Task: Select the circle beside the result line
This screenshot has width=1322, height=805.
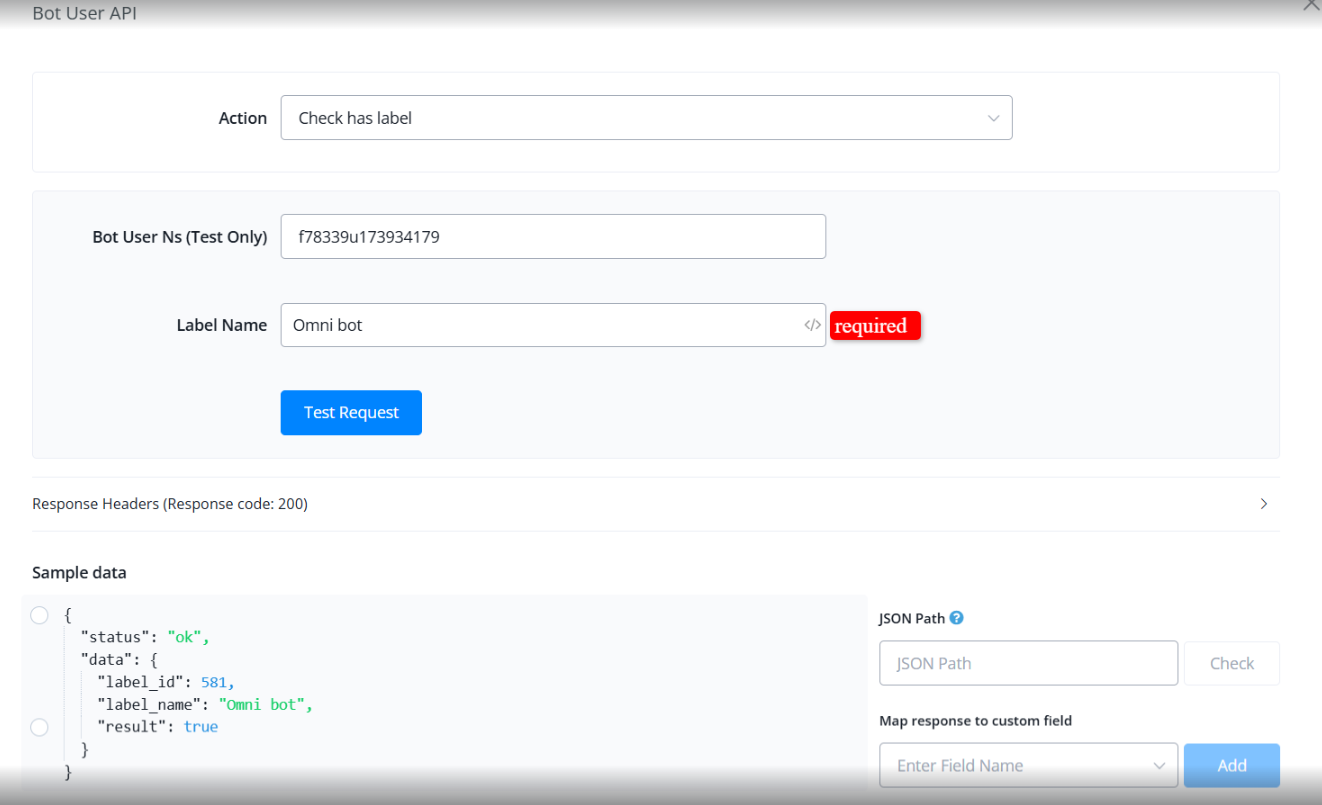Action: pos(40,727)
